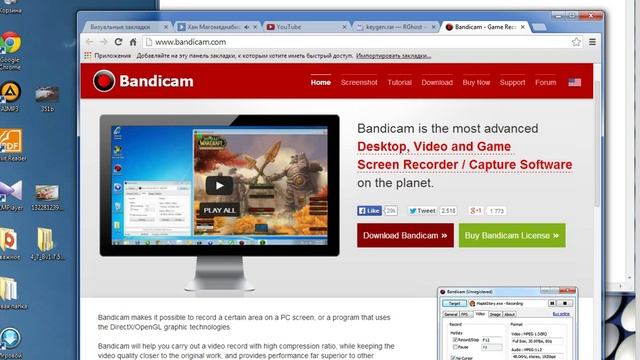Viewport: 640px width, 360px height.
Task: Reload the bandicam.com page
Action: (118, 42)
